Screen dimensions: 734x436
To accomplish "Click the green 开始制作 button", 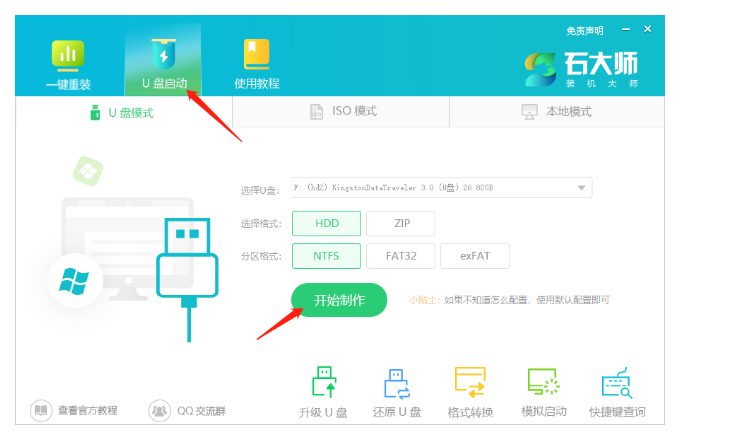I will click(338, 300).
